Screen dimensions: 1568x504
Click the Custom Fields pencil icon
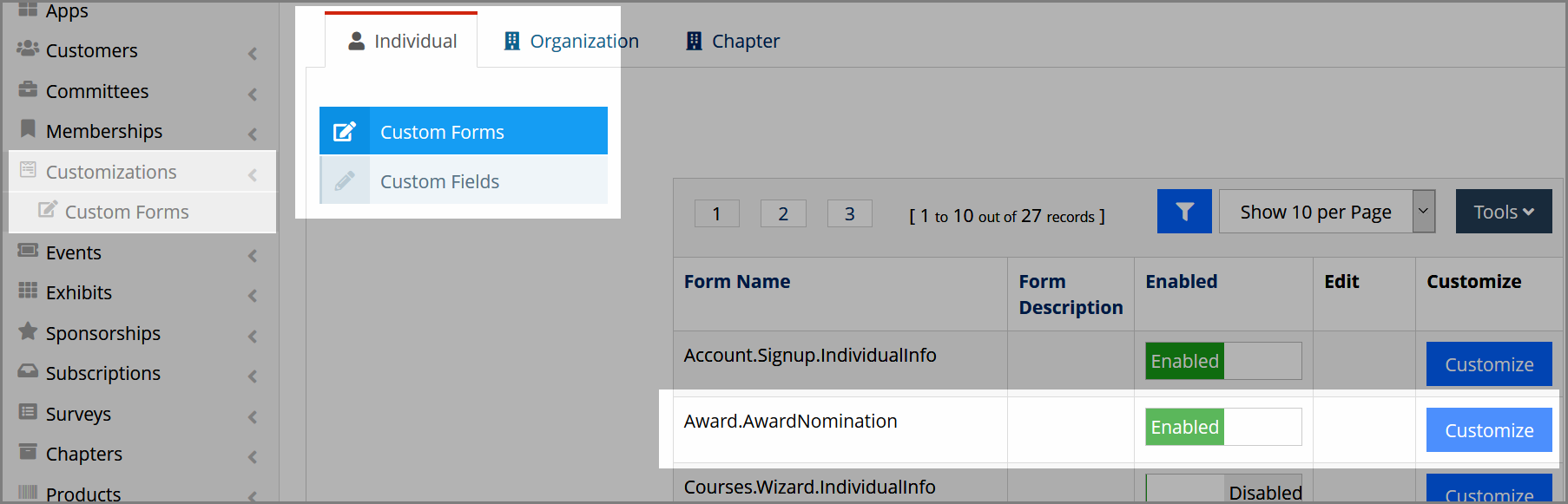pyautogui.click(x=345, y=181)
